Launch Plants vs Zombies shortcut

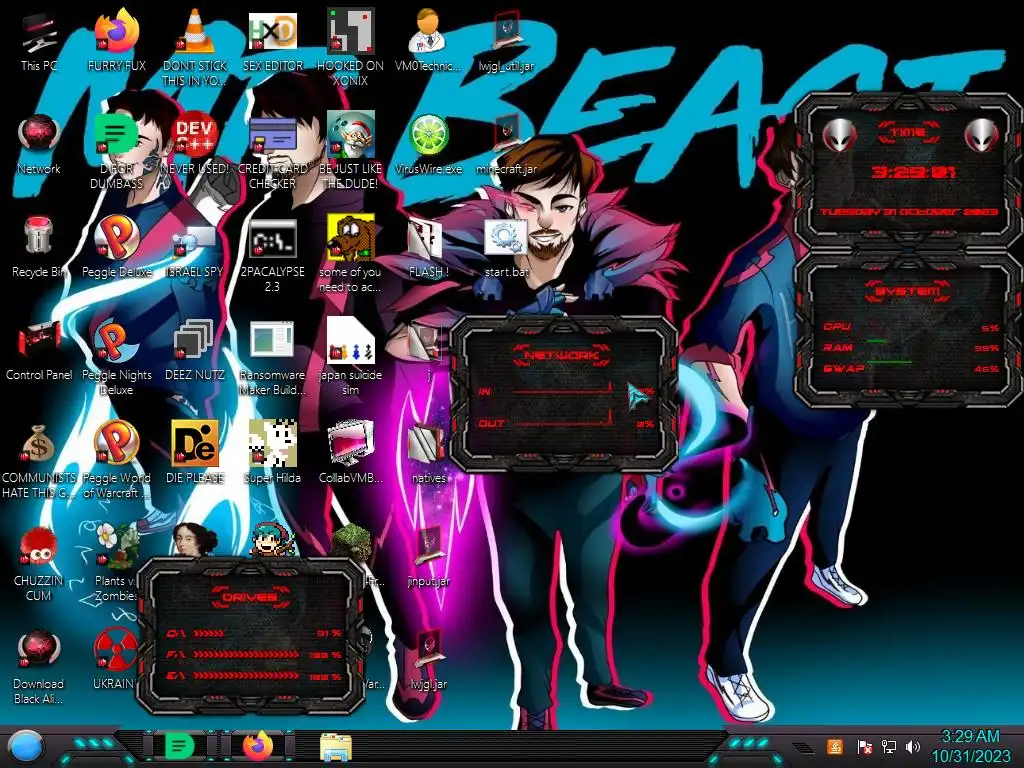116,560
